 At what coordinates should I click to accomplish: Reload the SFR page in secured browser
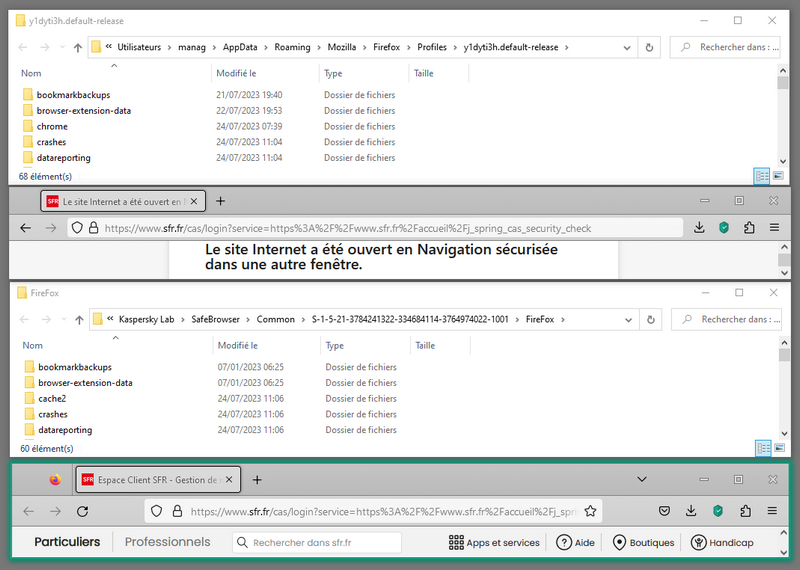point(83,511)
